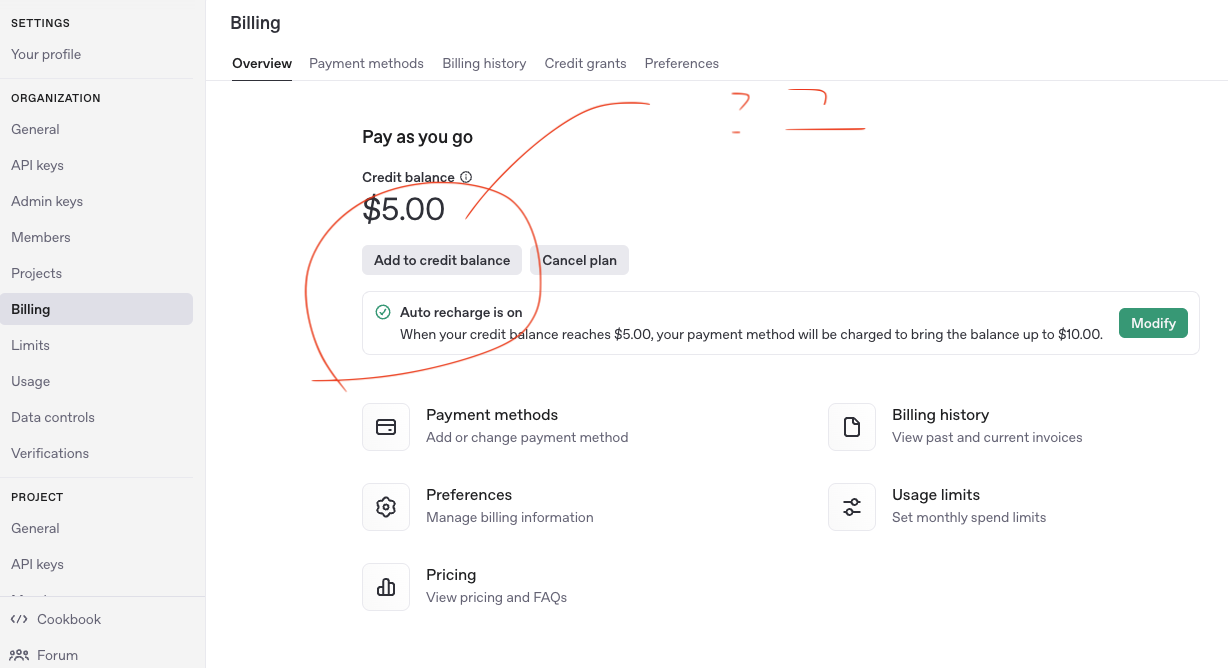
Task: Open Admin keys in the sidebar
Action: point(47,201)
